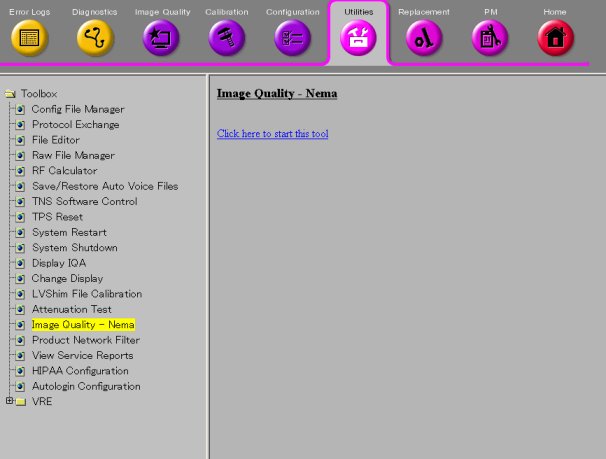Image resolution: width=606 pixels, height=459 pixels.
Task: Open the Error Logs icon
Action: (29, 38)
